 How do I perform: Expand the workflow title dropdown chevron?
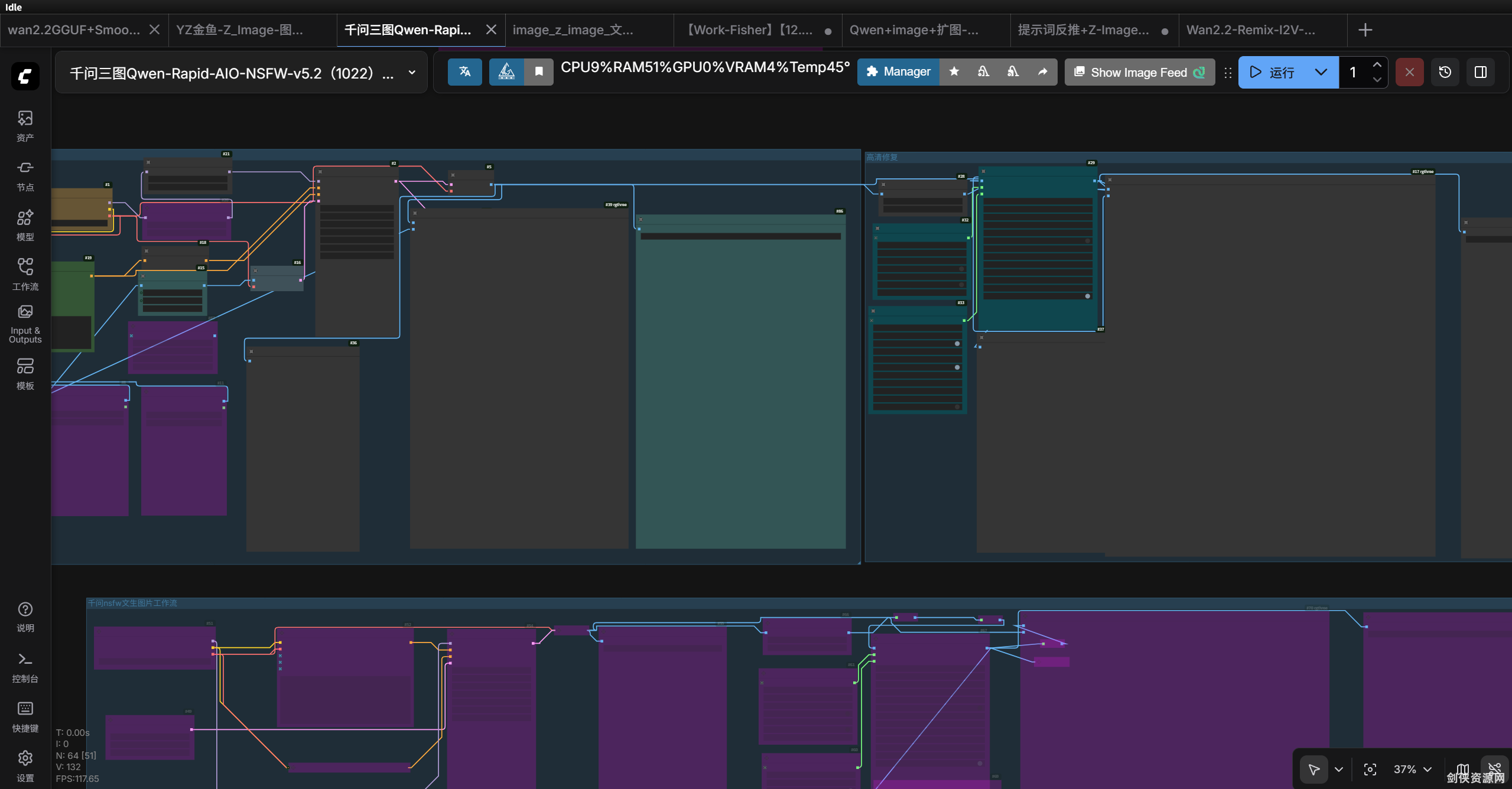pos(412,73)
